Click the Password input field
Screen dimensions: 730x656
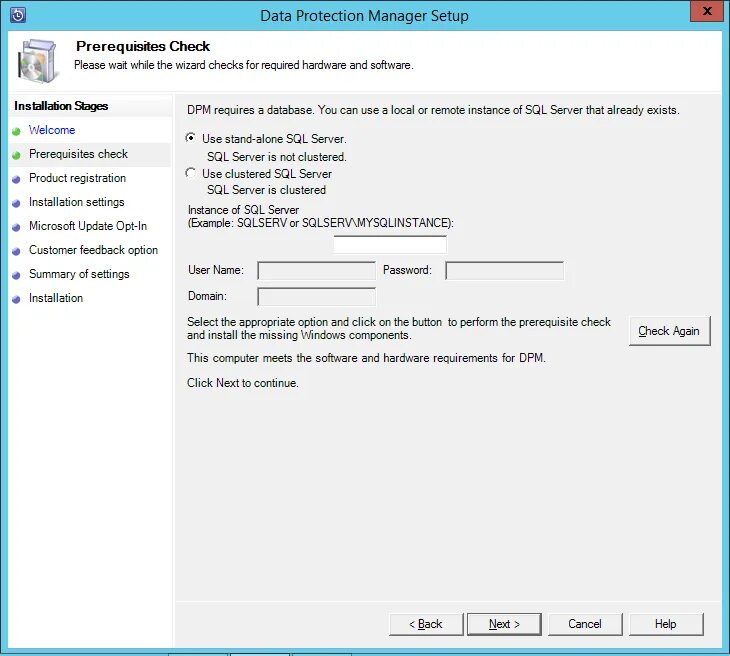(x=505, y=271)
